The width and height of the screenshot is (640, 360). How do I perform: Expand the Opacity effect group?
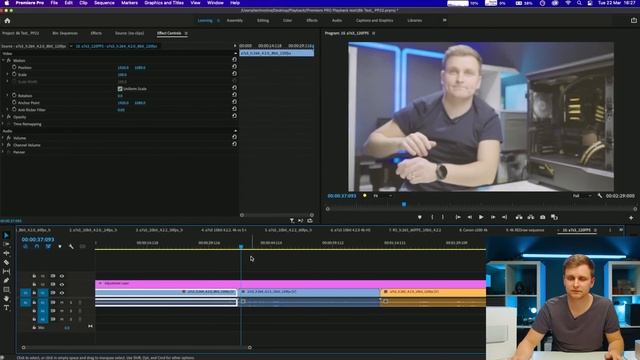(3, 117)
